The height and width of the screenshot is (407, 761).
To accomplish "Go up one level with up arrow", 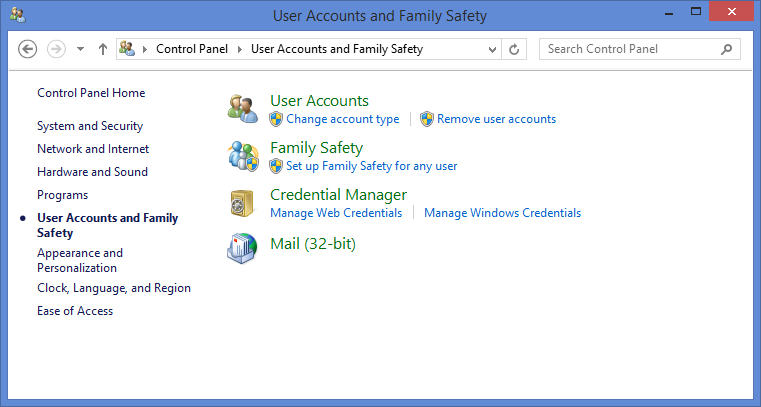I will [103, 49].
